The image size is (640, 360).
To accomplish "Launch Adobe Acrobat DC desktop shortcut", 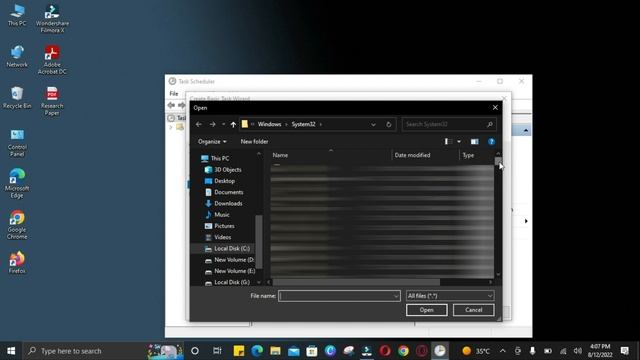I will (x=52, y=60).
